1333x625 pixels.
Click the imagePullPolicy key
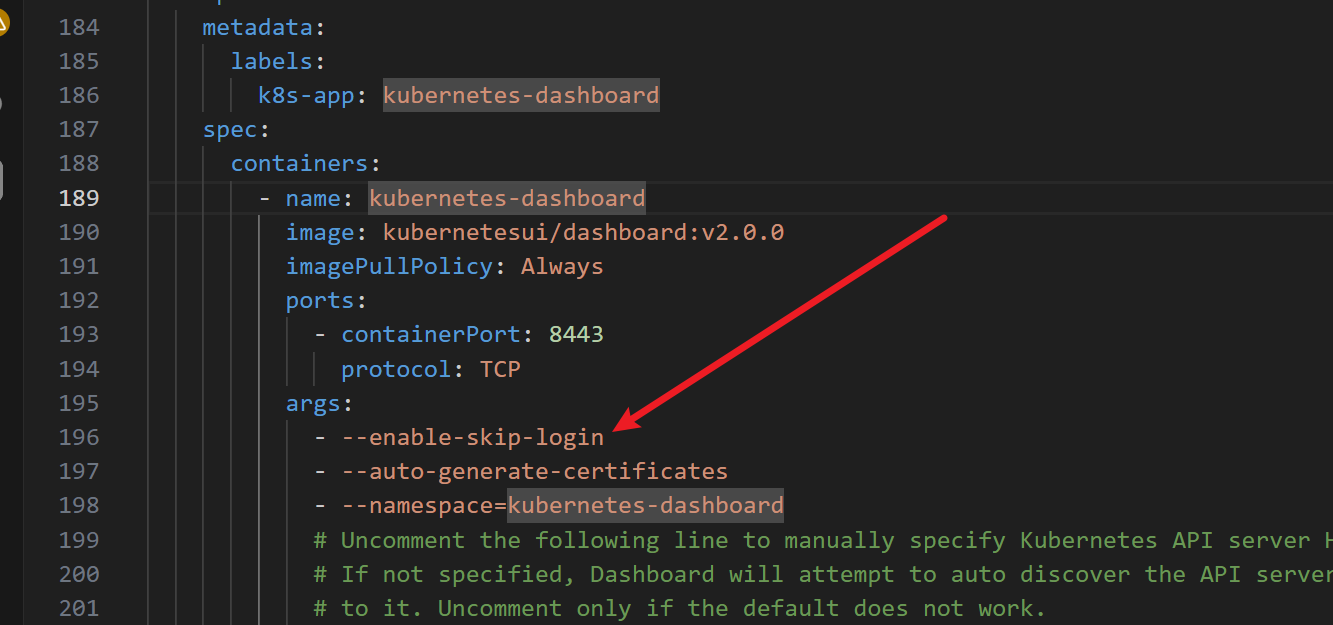389,266
